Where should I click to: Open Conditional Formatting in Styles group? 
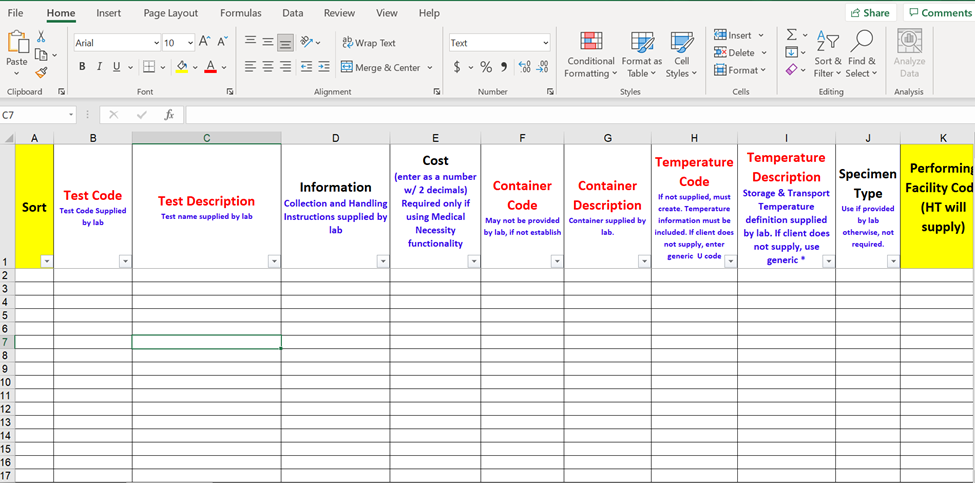590,53
